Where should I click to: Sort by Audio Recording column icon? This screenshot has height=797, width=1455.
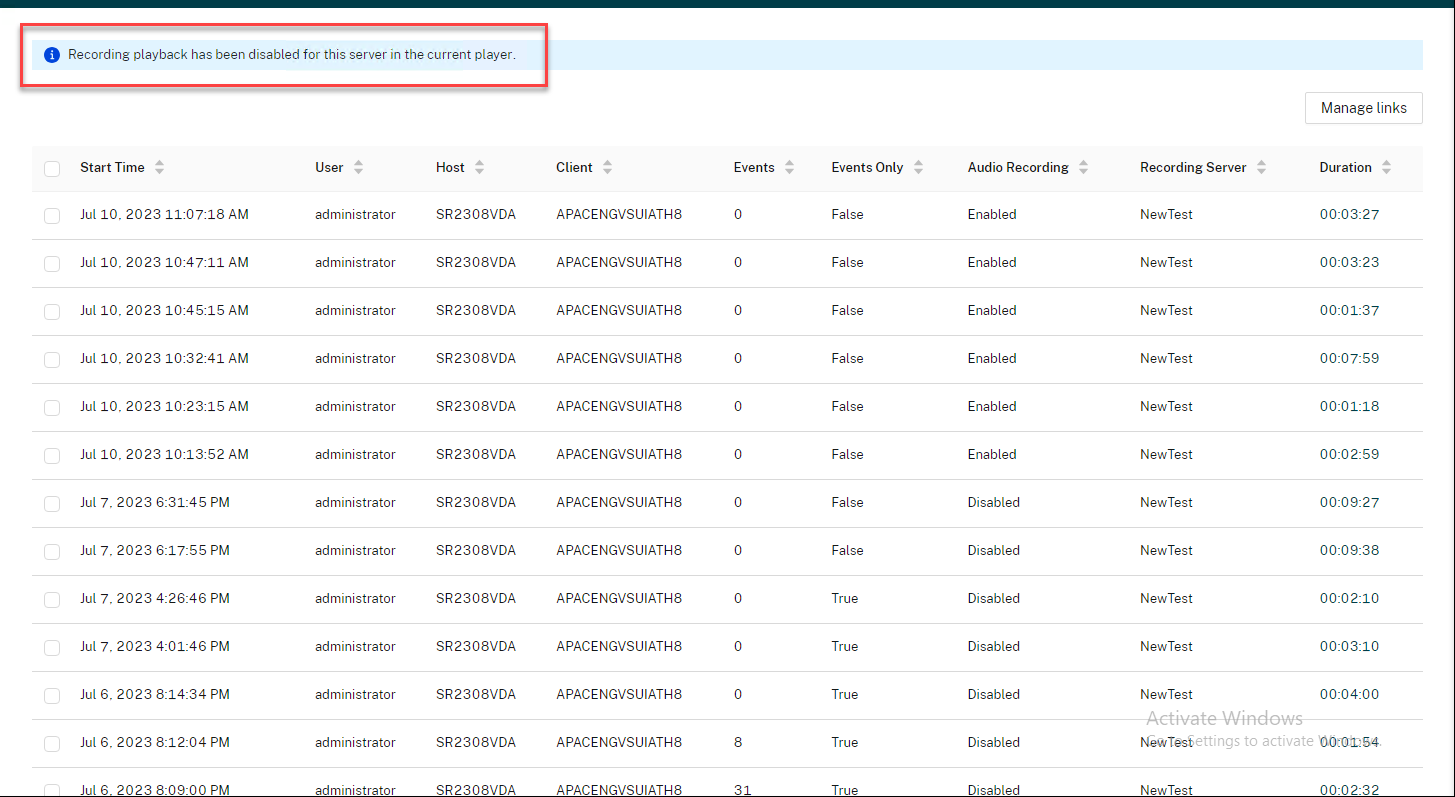pyautogui.click(x=1083, y=168)
